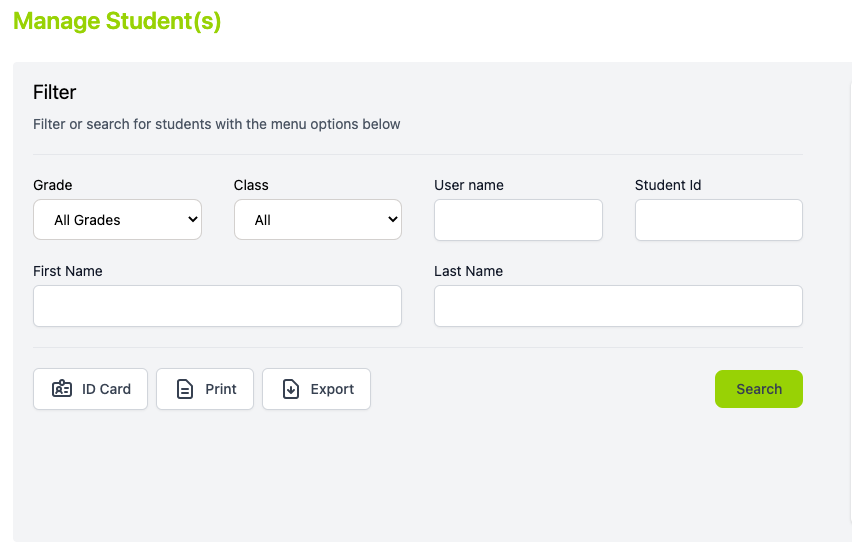Click the Export download-file icon
Viewport: 852px width, 553px height.
291,389
